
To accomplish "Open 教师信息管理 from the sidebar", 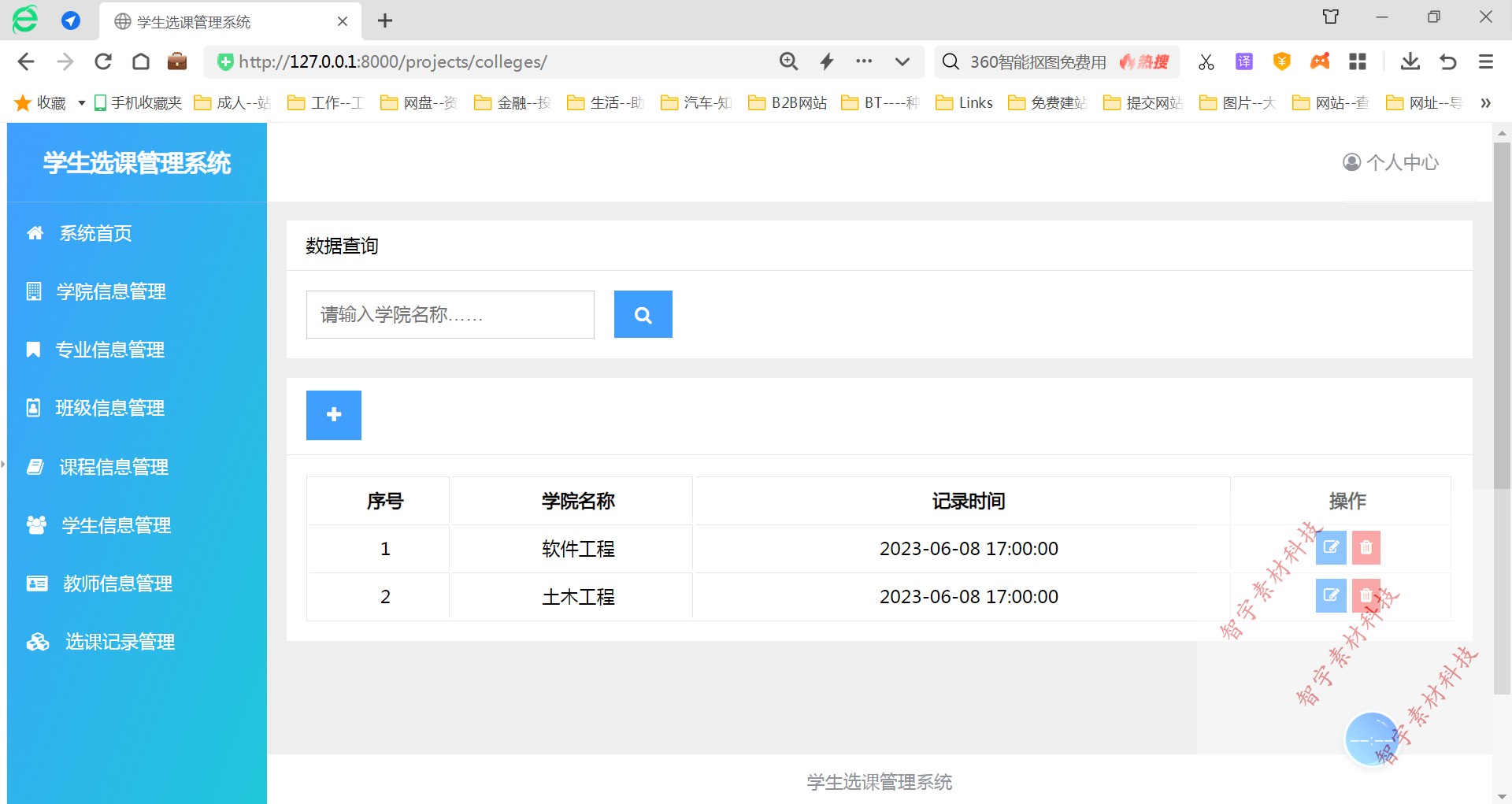I will [117, 584].
